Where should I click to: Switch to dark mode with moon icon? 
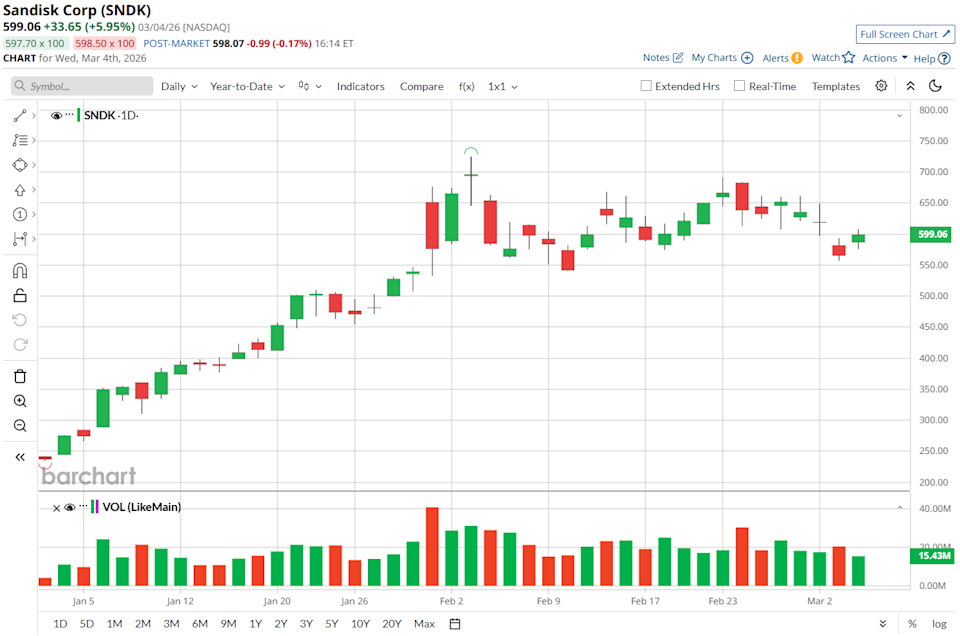[935, 86]
